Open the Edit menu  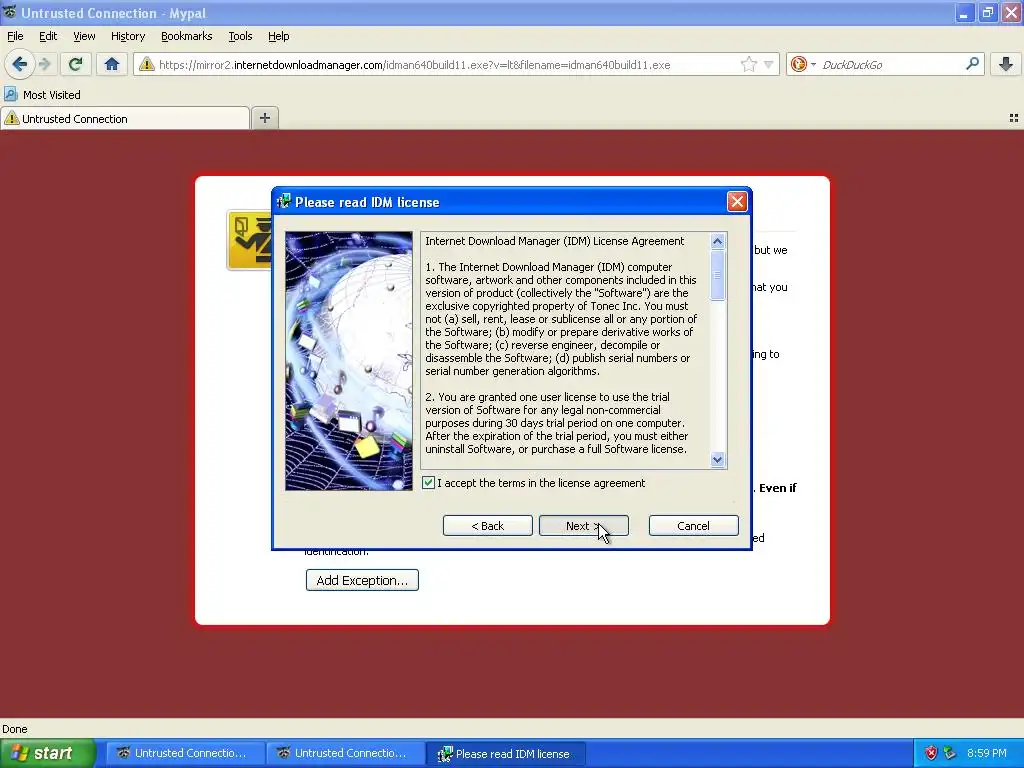click(48, 36)
